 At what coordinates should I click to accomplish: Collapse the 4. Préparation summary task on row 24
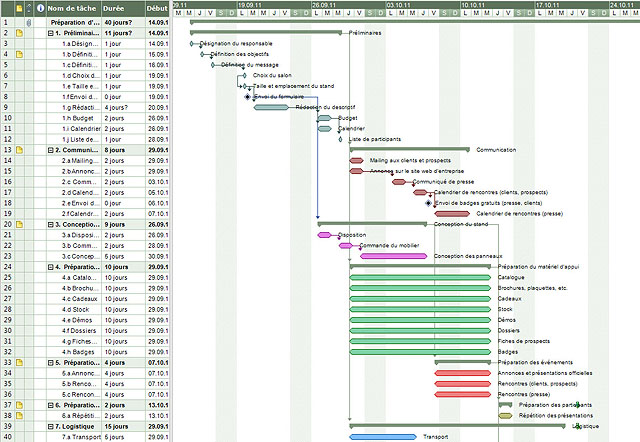(51, 267)
